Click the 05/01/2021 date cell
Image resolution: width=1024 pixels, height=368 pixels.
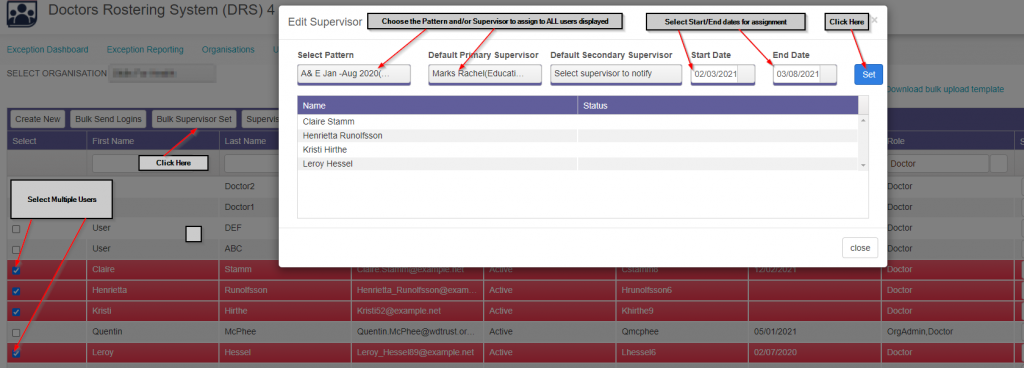(x=814, y=331)
